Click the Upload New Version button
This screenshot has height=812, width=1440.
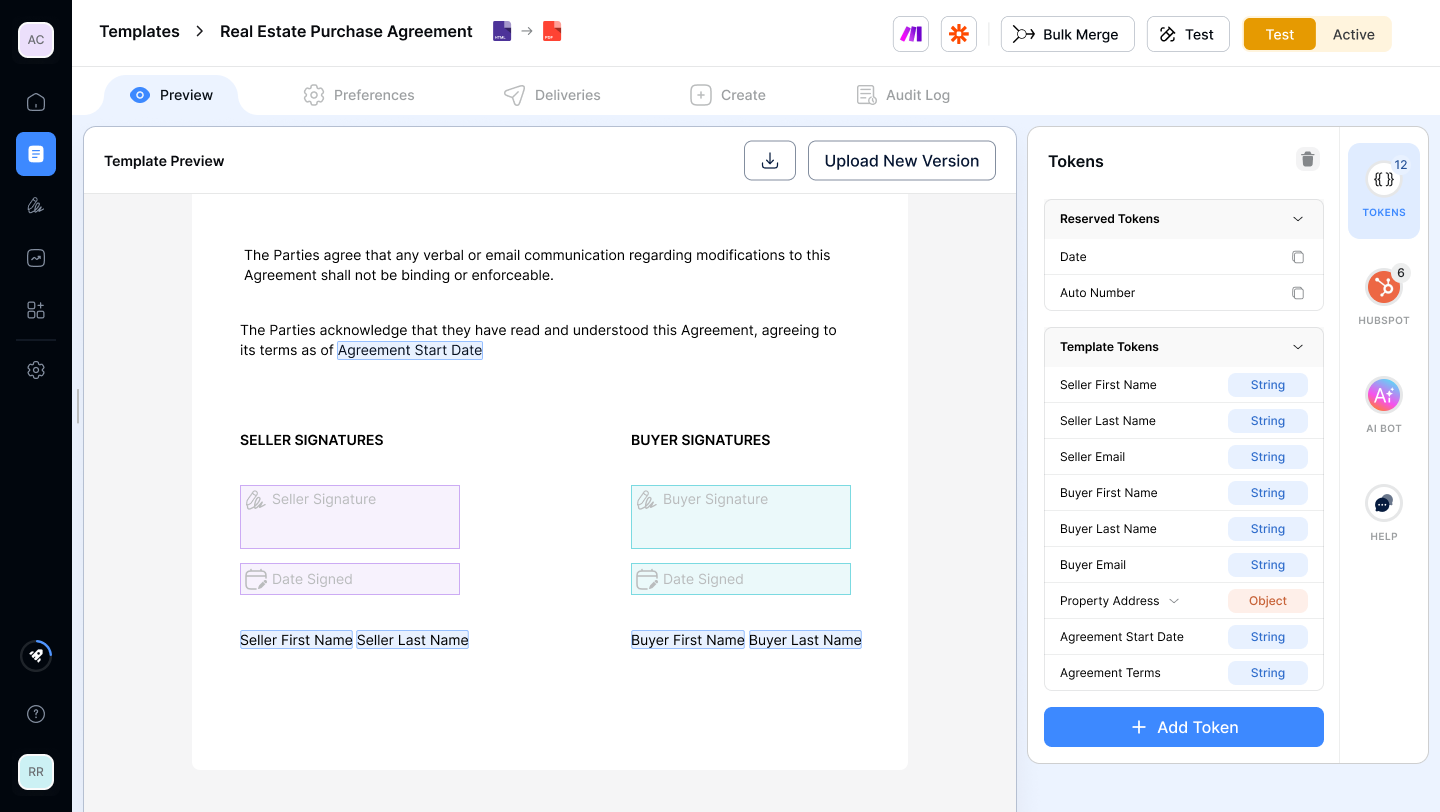click(x=901, y=160)
